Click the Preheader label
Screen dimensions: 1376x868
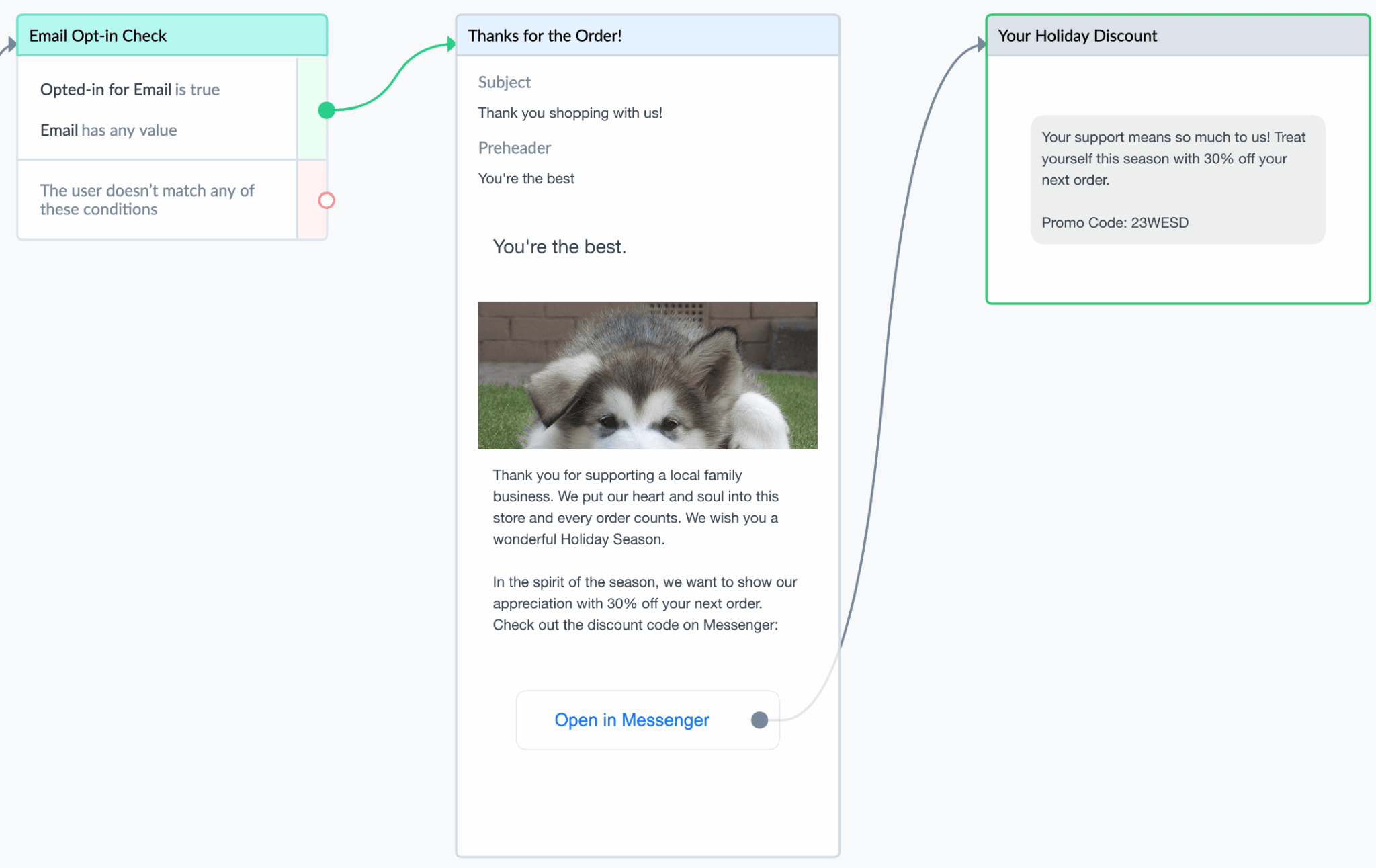pyautogui.click(x=514, y=148)
